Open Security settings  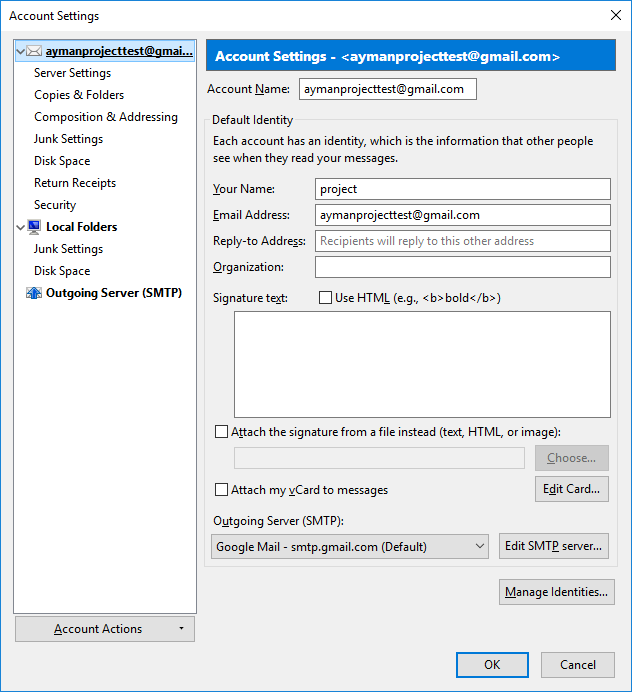coord(55,205)
